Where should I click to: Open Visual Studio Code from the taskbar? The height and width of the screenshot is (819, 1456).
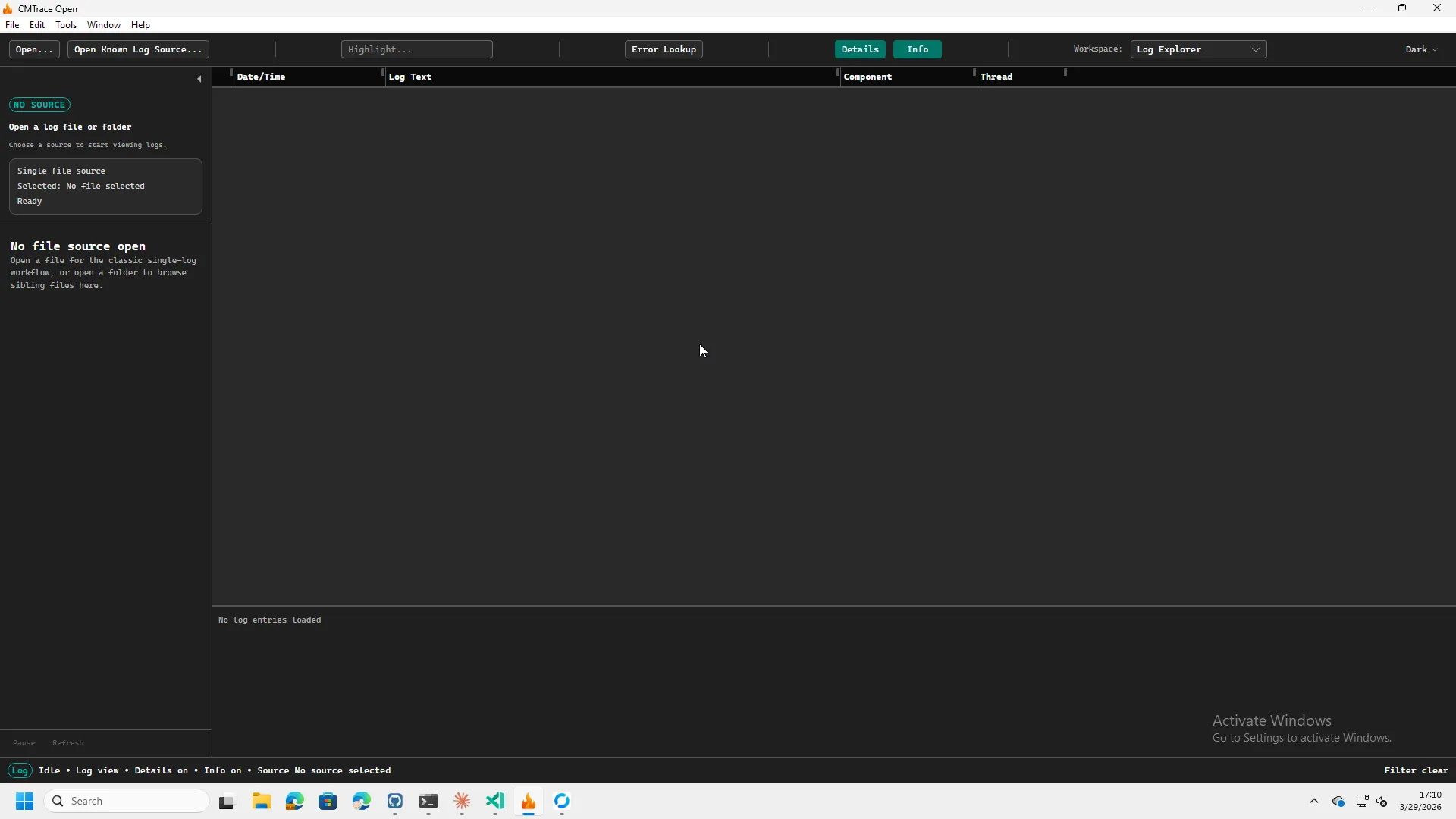tap(495, 802)
